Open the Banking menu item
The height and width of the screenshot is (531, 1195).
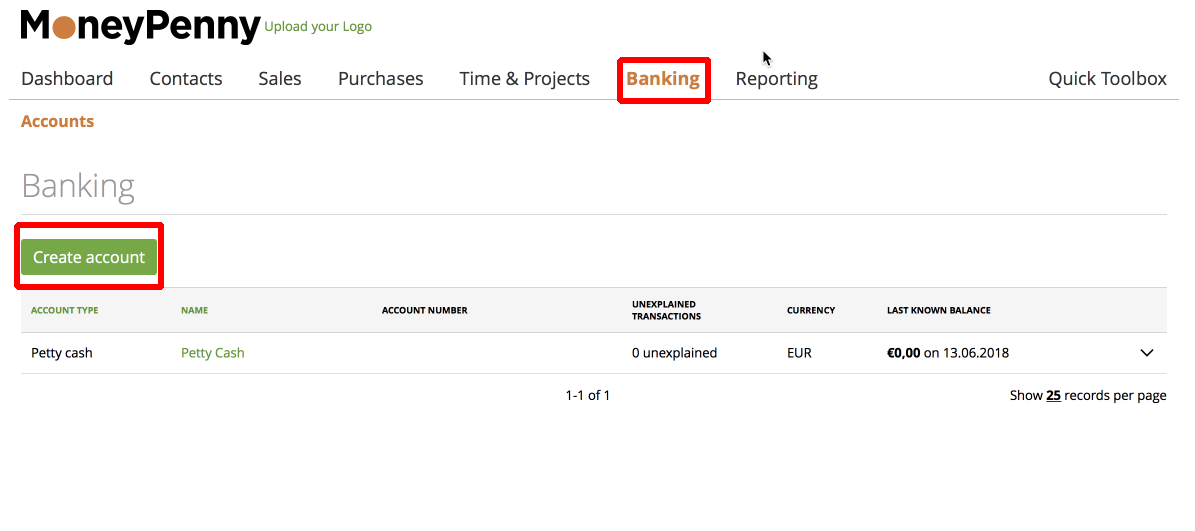tap(663, 78)
